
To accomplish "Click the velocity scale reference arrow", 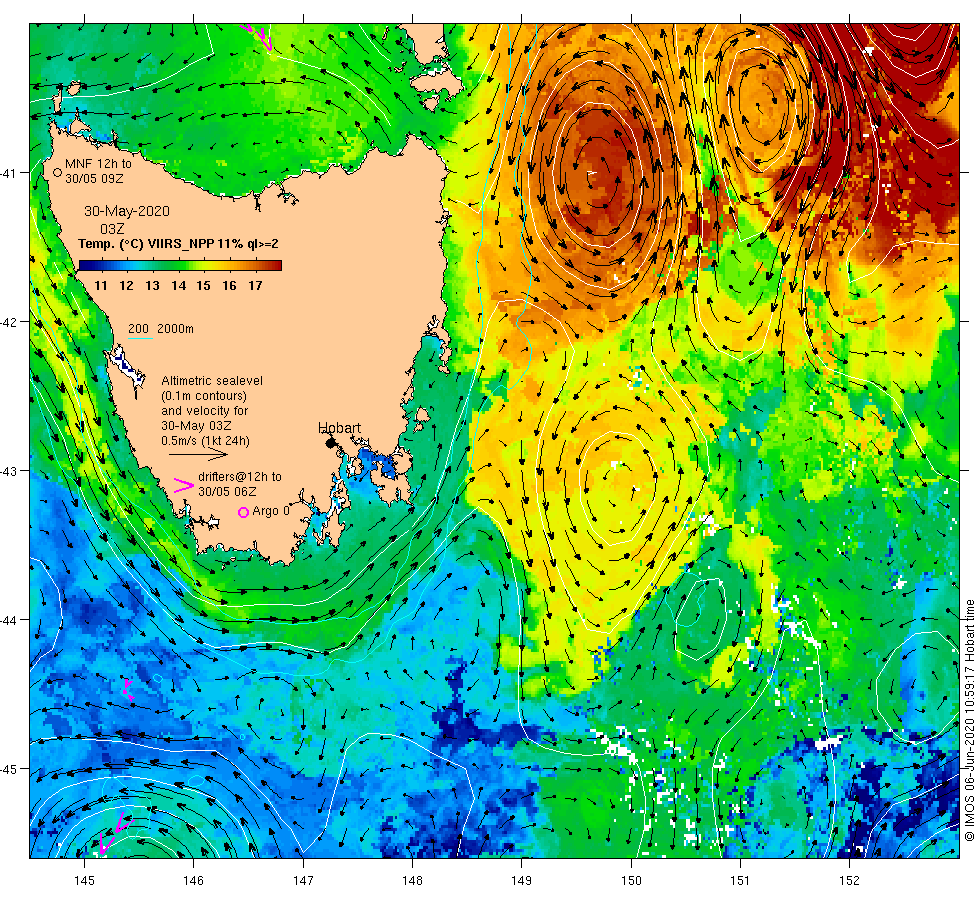I will click(198, 455).
